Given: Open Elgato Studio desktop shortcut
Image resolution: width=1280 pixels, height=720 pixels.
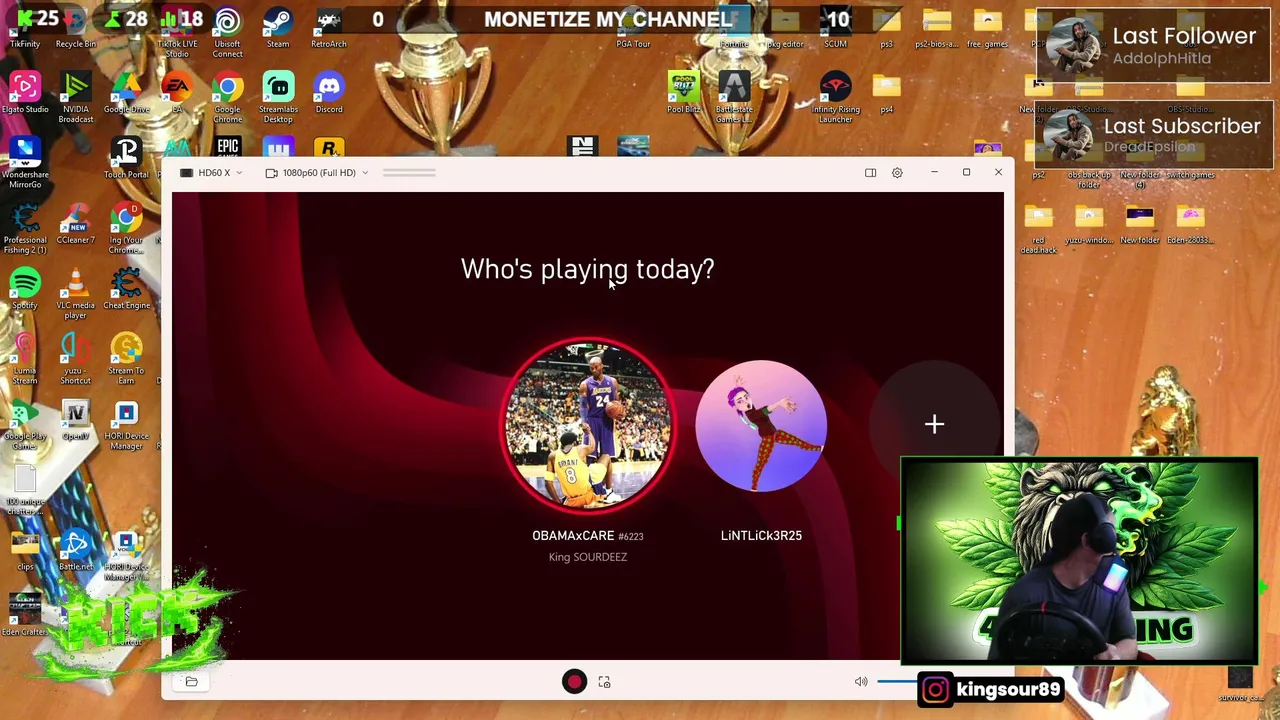Looking at the screenshot, I should click(x=25, y=93).
